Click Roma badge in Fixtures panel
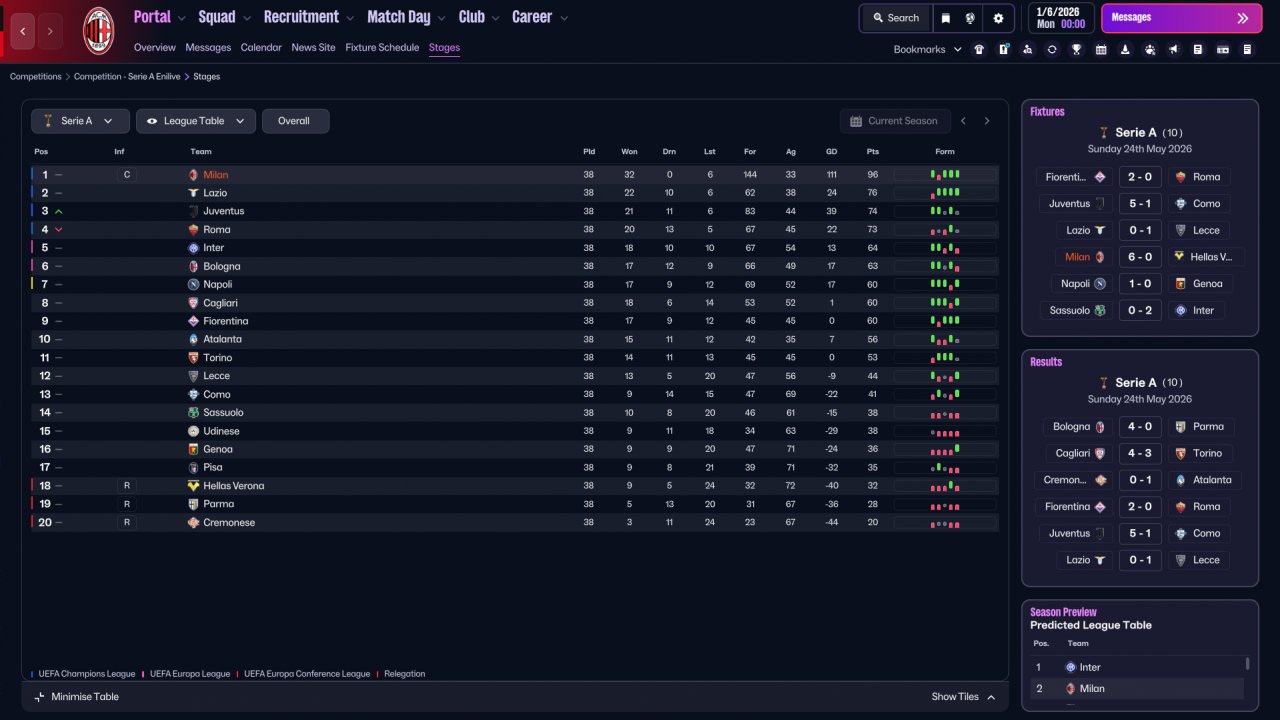The height and width of the screenshot is (720, 1280). click(x=1181, y=177)
